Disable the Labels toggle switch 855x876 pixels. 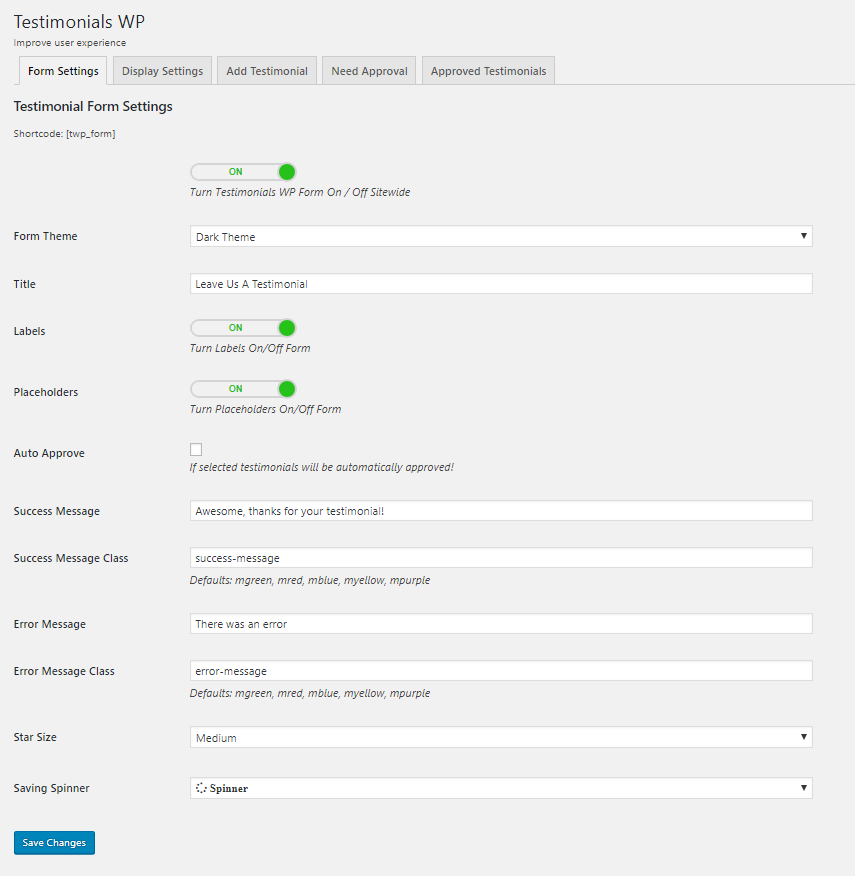click(x=243, y=328)
